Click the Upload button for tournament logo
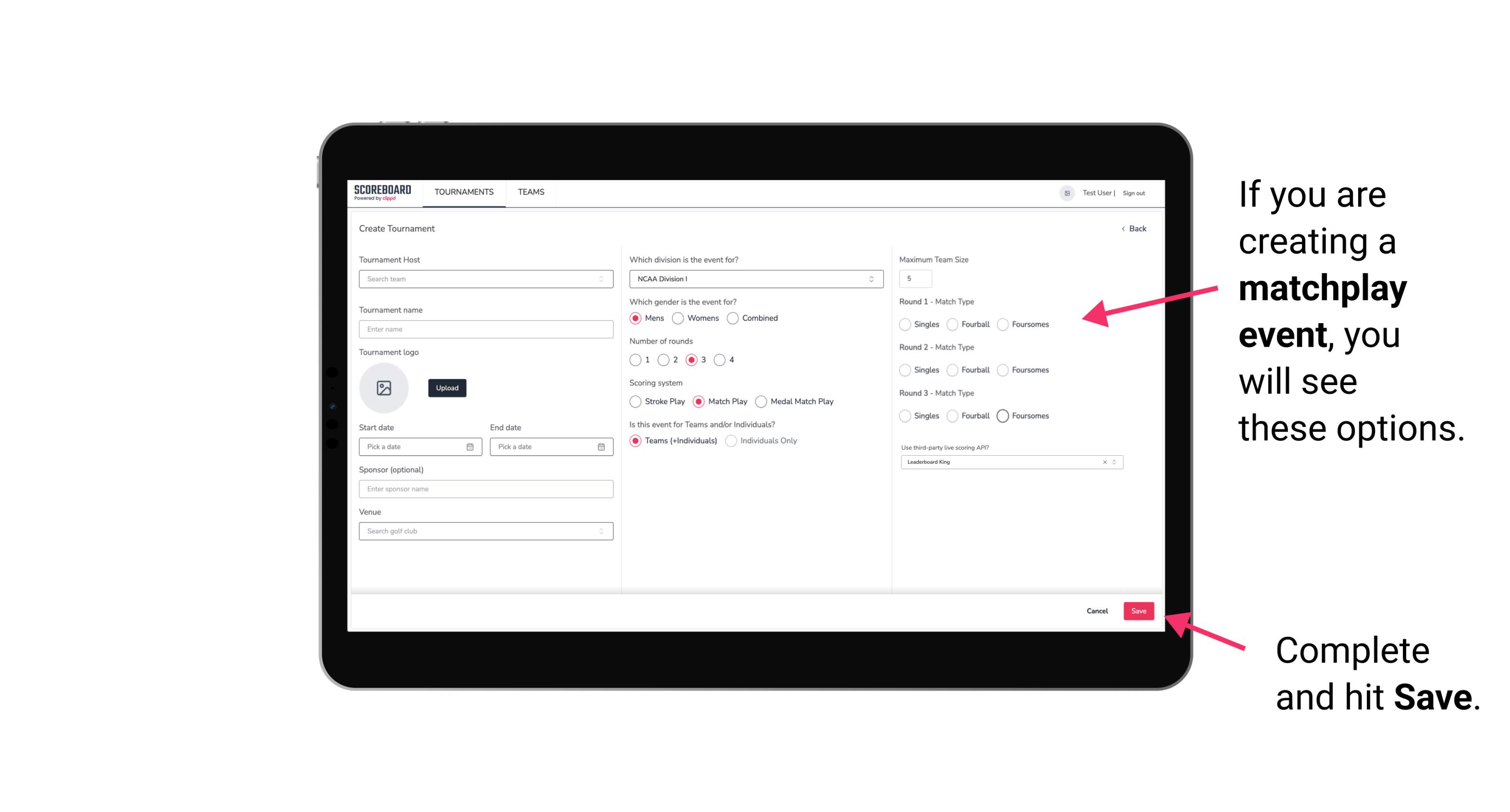The width and height of the screenshot is (1510, 812). click(447, 388)
